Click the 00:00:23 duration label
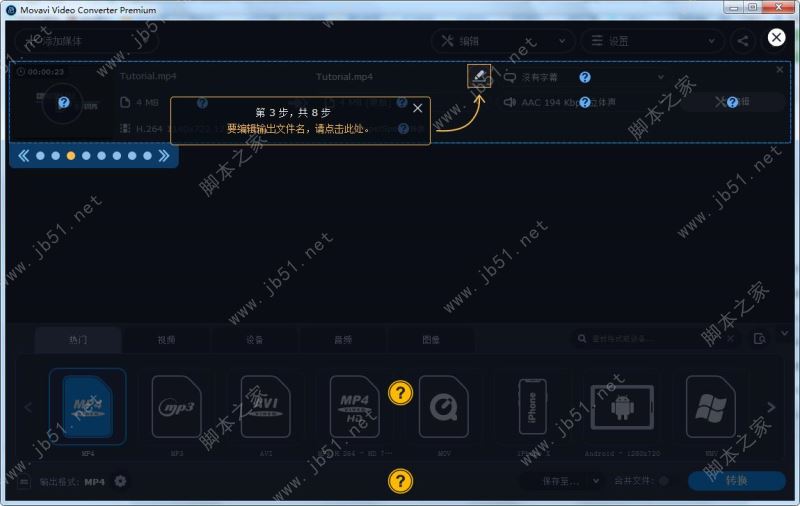Screen dimensions: 800x506 click(41, 72)
